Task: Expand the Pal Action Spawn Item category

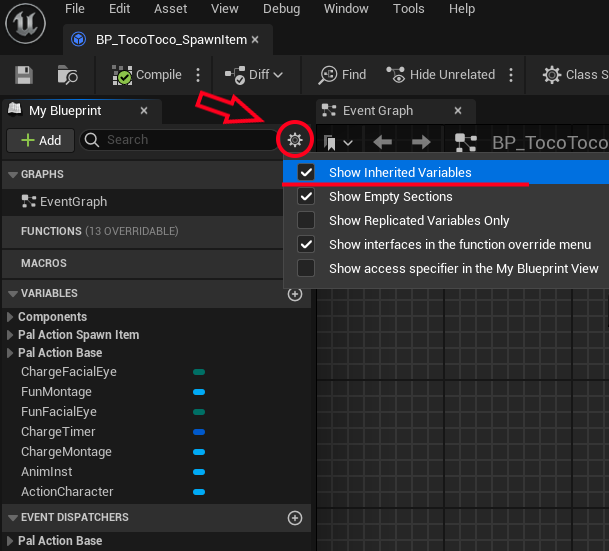Action: click(x=10, y=335)
